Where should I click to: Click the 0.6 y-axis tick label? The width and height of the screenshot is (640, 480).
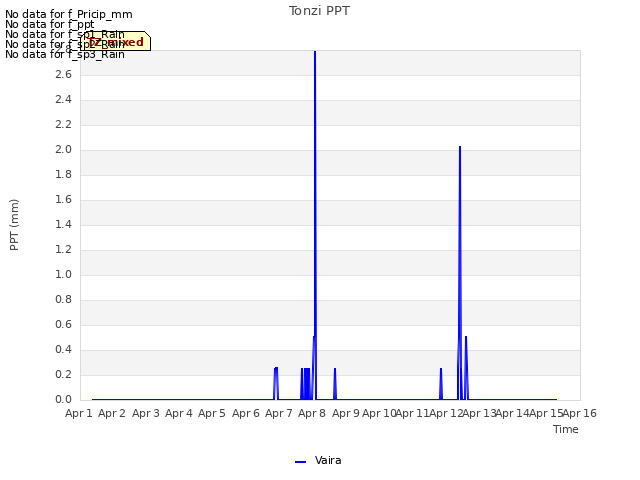coord(63,324)
